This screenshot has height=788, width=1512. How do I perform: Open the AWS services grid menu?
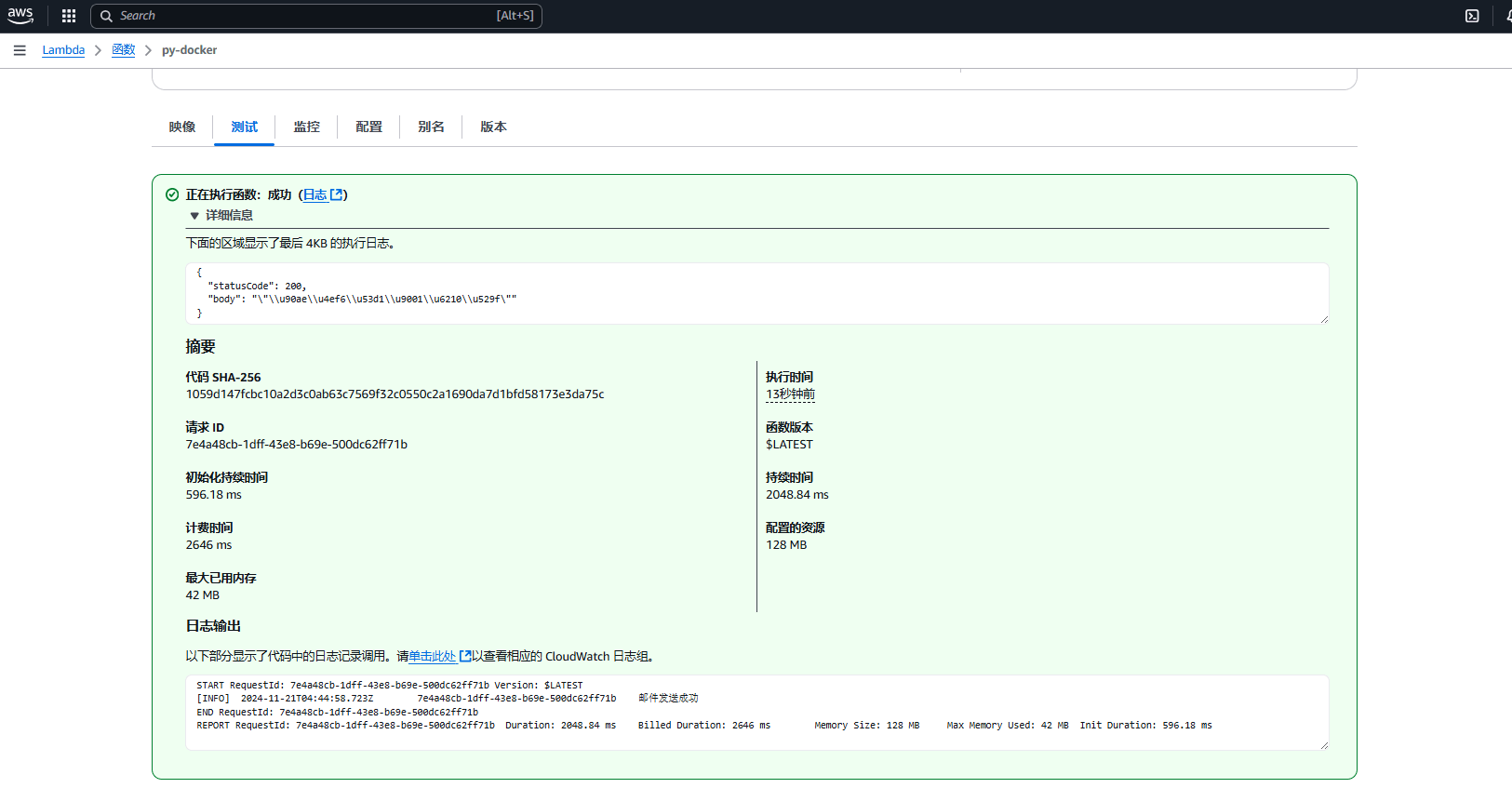pos(69,16)
